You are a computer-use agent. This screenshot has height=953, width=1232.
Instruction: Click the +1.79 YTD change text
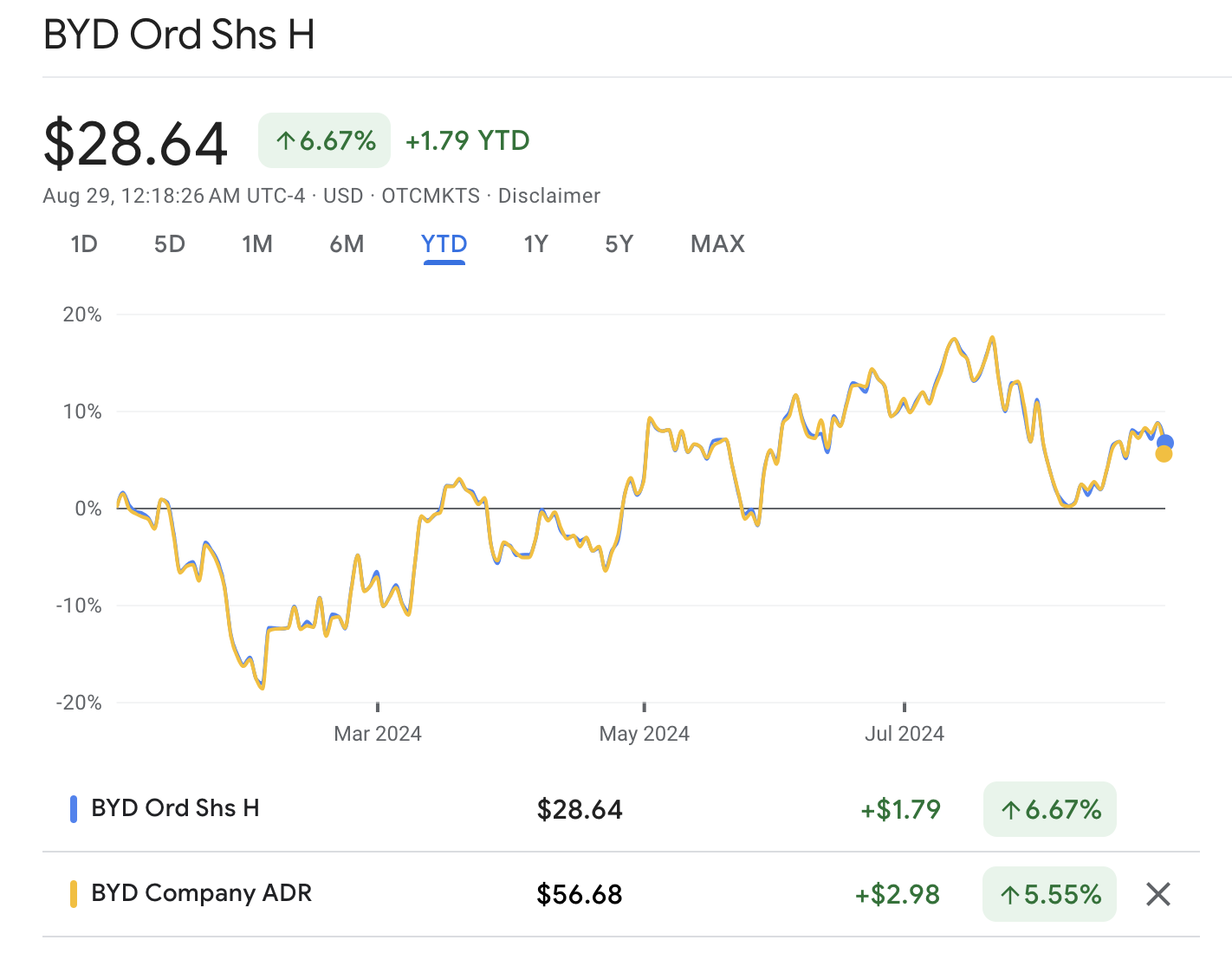click(x=468, y=140)
